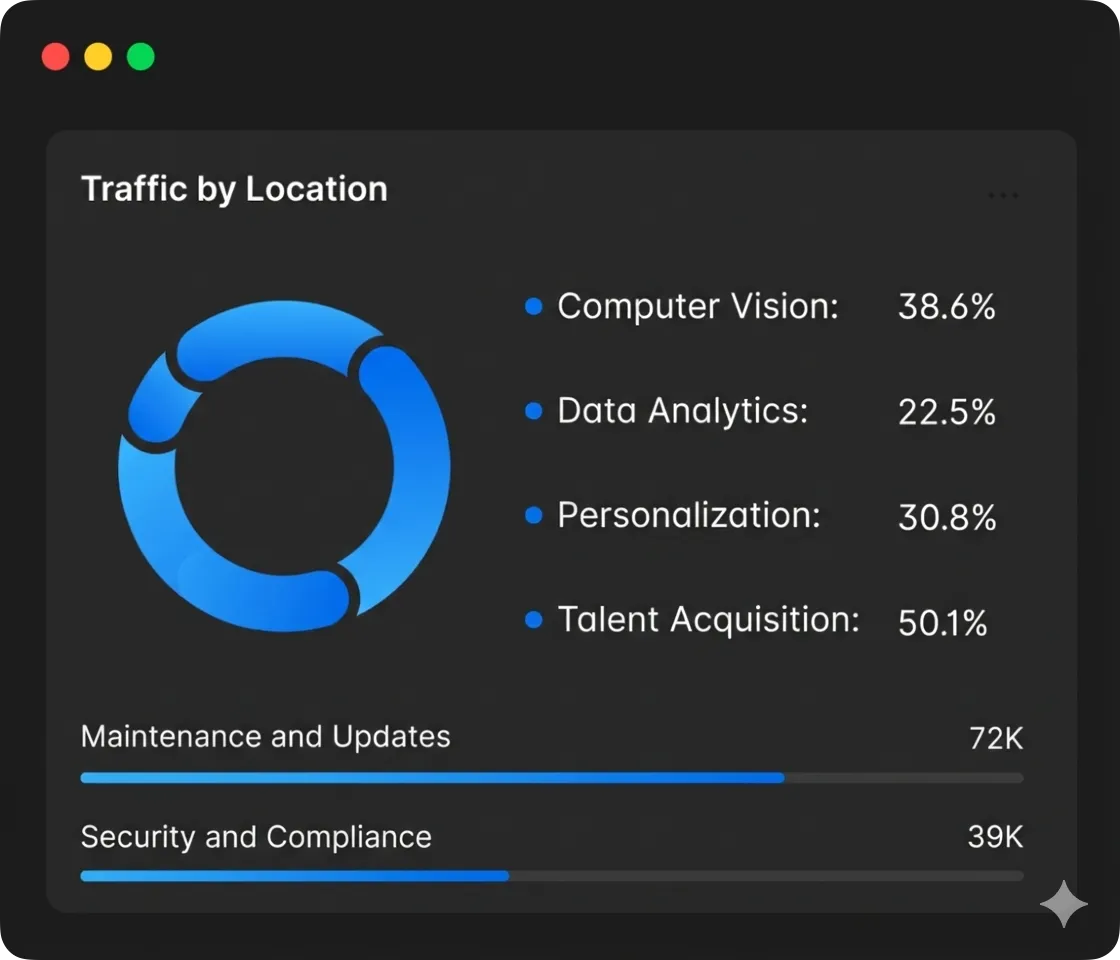
Task: Click the green maximize window button
Action: pyautogui.click(x=141, y=56)
